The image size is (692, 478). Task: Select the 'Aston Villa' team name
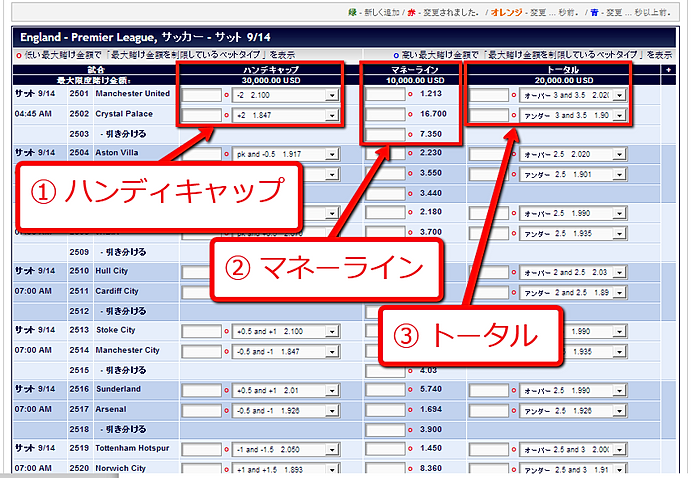click(117, 153)
